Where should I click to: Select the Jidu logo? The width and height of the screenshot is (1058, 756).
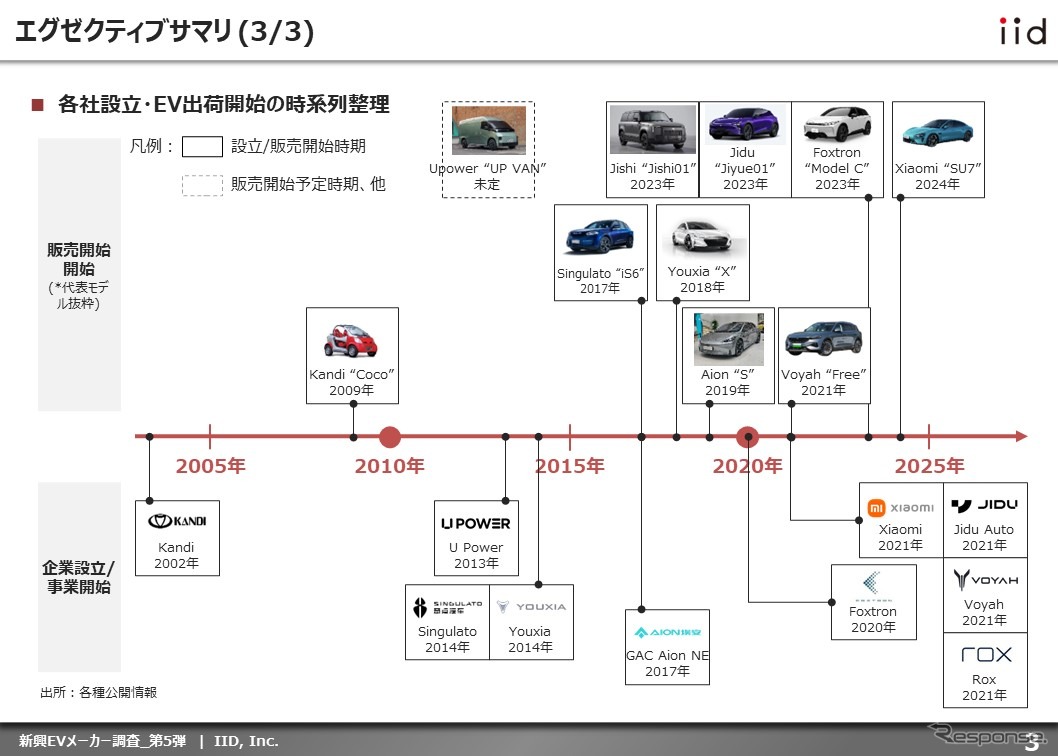click(985, 506)
